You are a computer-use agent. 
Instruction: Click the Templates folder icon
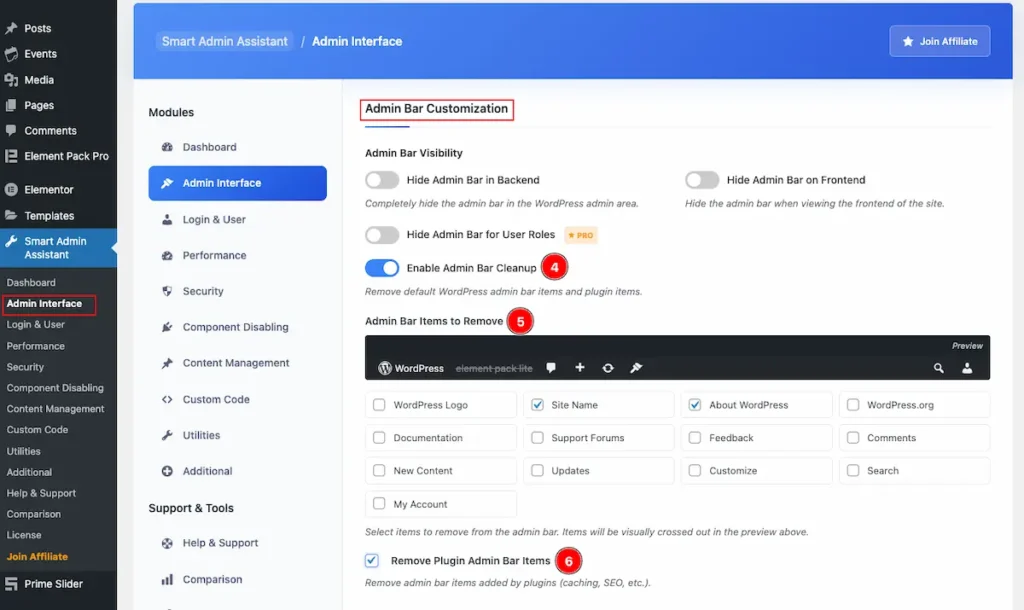coord(11,215)
